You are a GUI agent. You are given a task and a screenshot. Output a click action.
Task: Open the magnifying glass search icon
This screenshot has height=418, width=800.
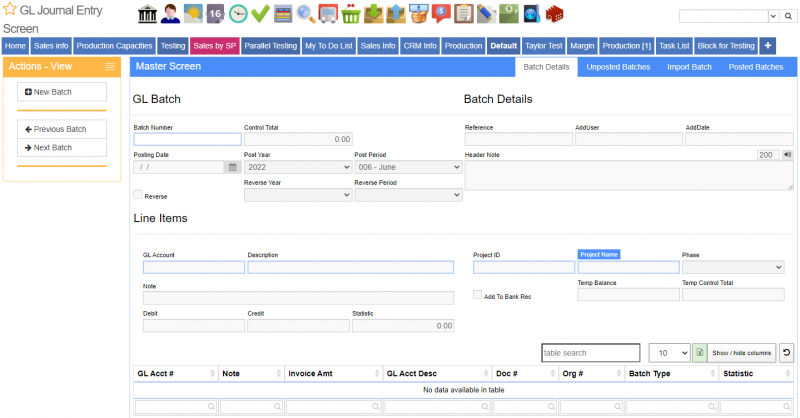pos(305,14)
